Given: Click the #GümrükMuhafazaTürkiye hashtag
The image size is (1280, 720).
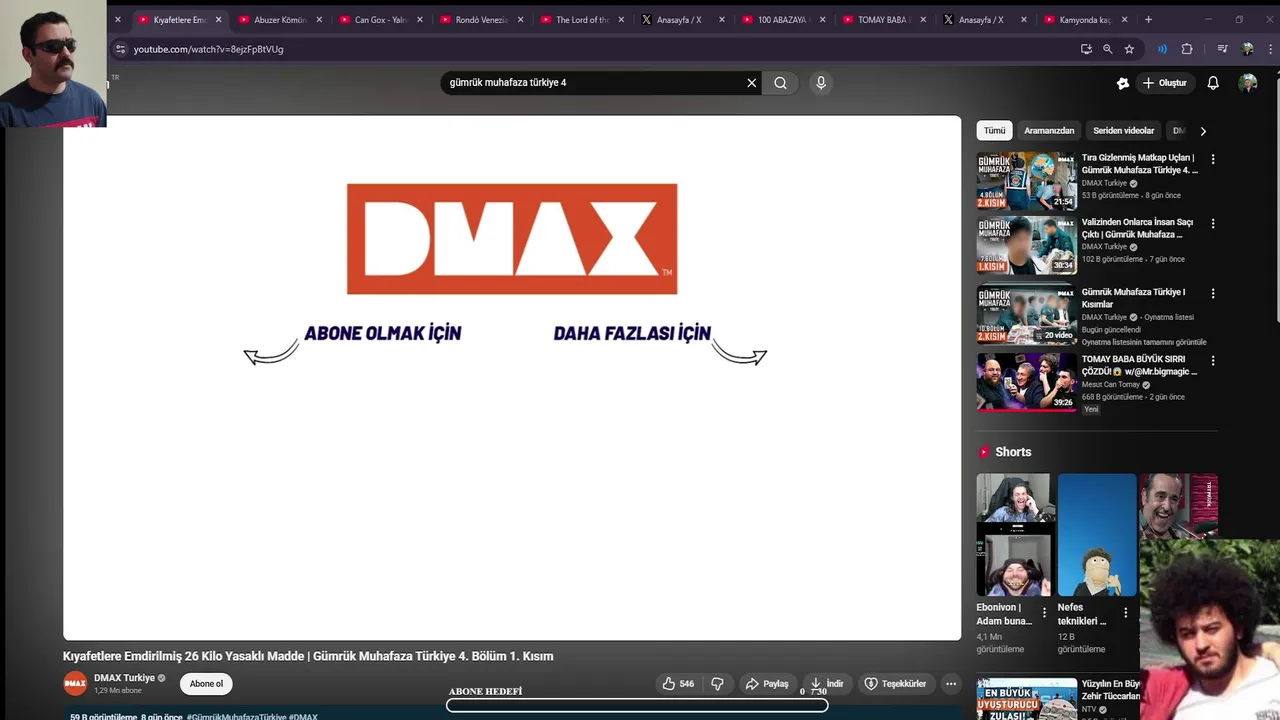Looking at the screenshot, I should click(236, 716).
